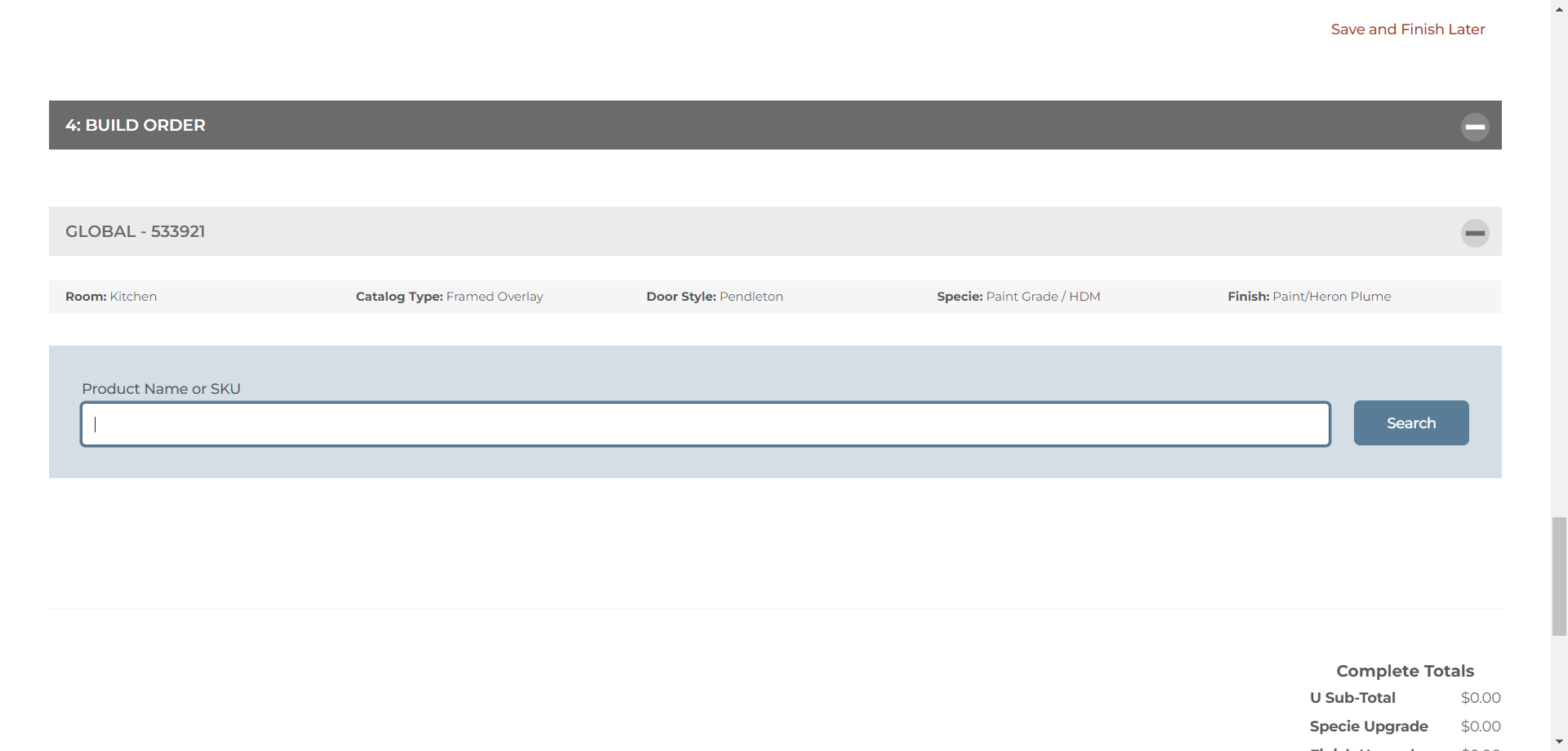The width and height of the screenshot is (1568, 751).
Task: Select the Catalog Type: Framed Overlay detail
Action: (449, 297)
